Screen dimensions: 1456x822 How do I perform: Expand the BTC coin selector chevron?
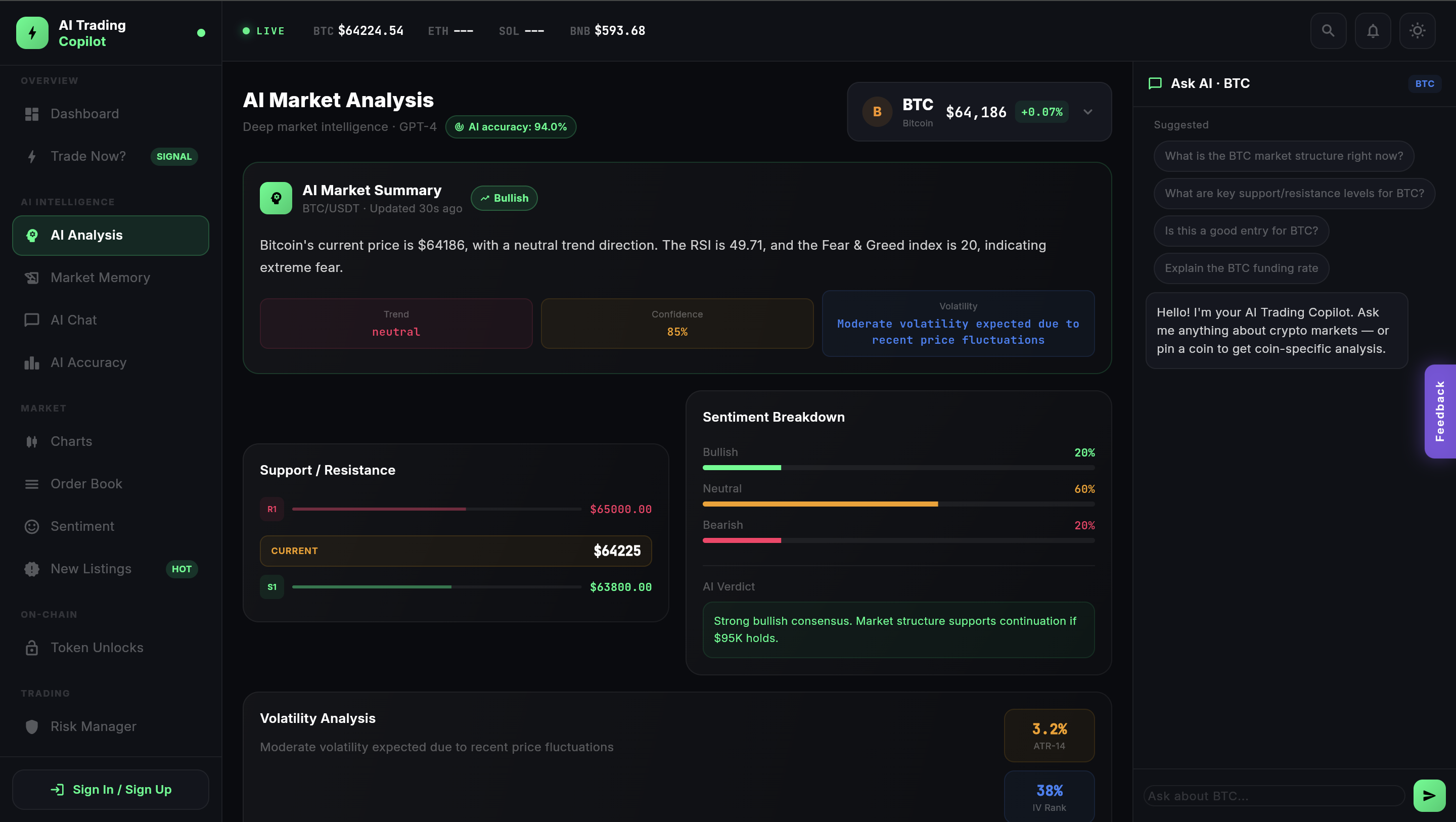(1087, 112)
